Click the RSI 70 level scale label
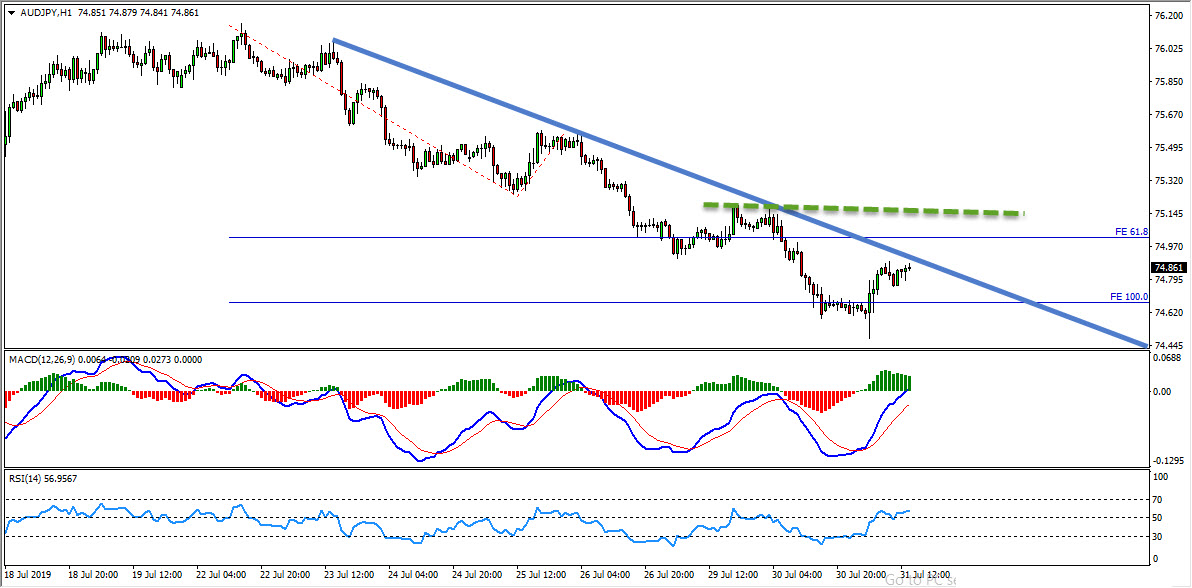 tap(1159, 499)
